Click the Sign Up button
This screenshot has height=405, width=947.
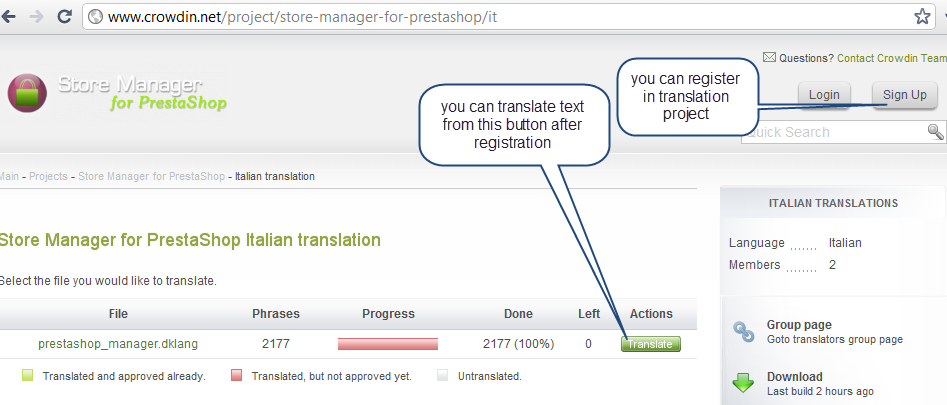point(905,95)
